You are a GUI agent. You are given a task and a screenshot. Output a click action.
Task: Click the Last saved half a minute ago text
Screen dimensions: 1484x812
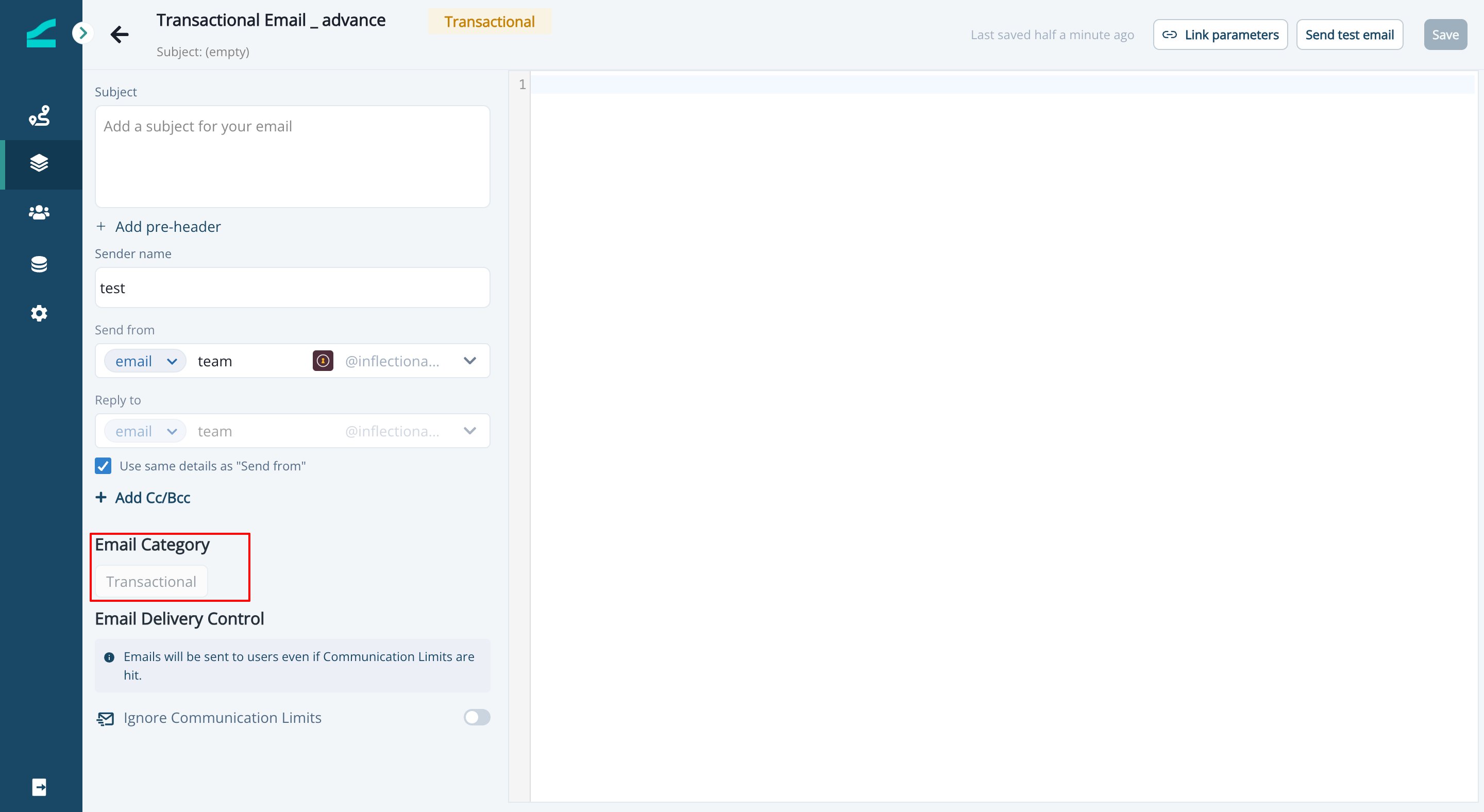pos(1052,35)
